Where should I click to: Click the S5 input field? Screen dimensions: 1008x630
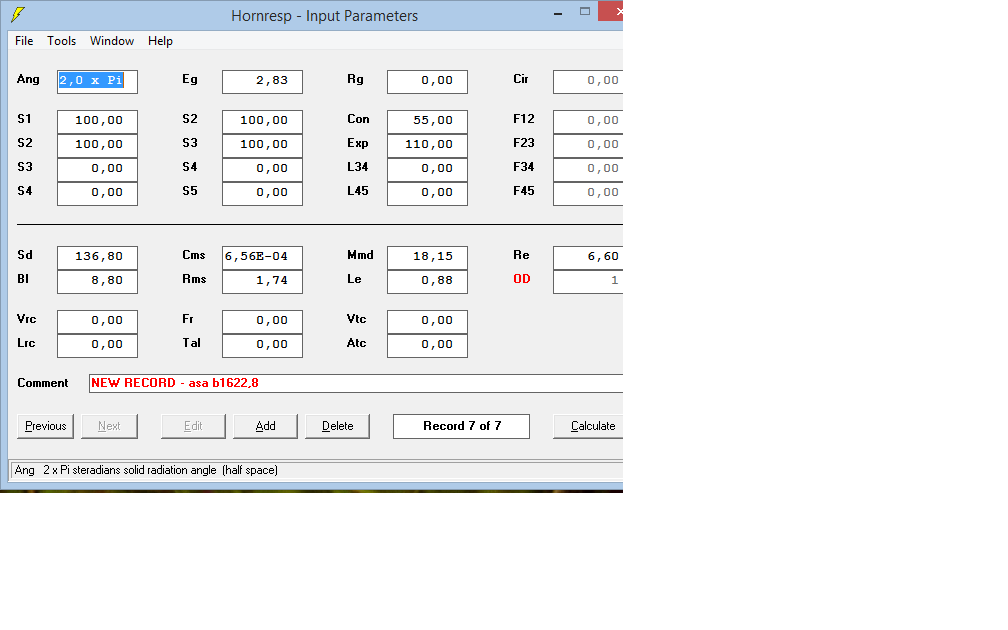click(x=262, y=194)
